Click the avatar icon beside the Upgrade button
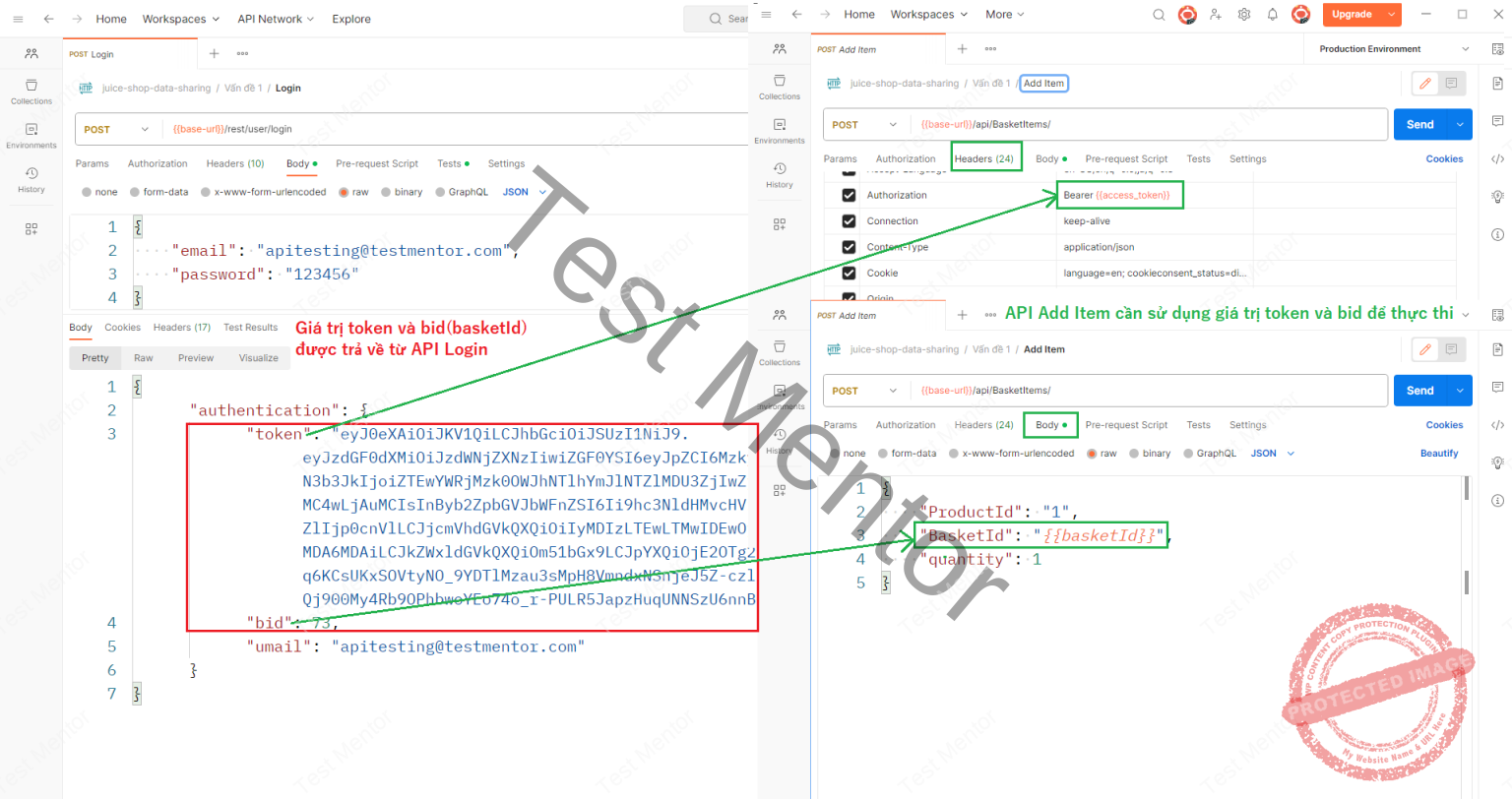Viewport: 1512px width, 799px height. [1300, 15]
